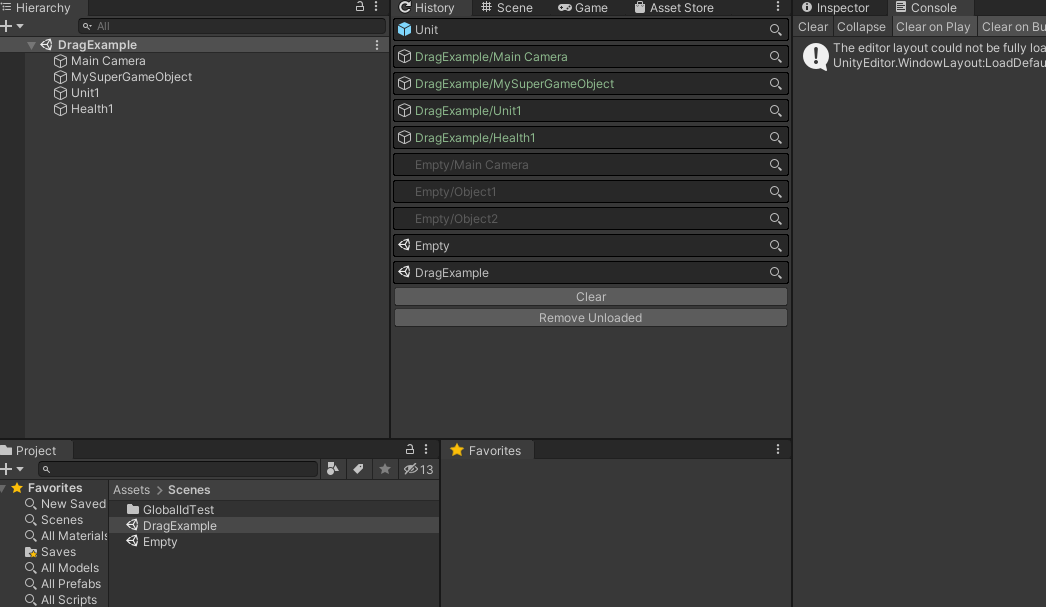1046x607 pixels.
Task: Toggle Clear on Play in Console
Action: 933,27
